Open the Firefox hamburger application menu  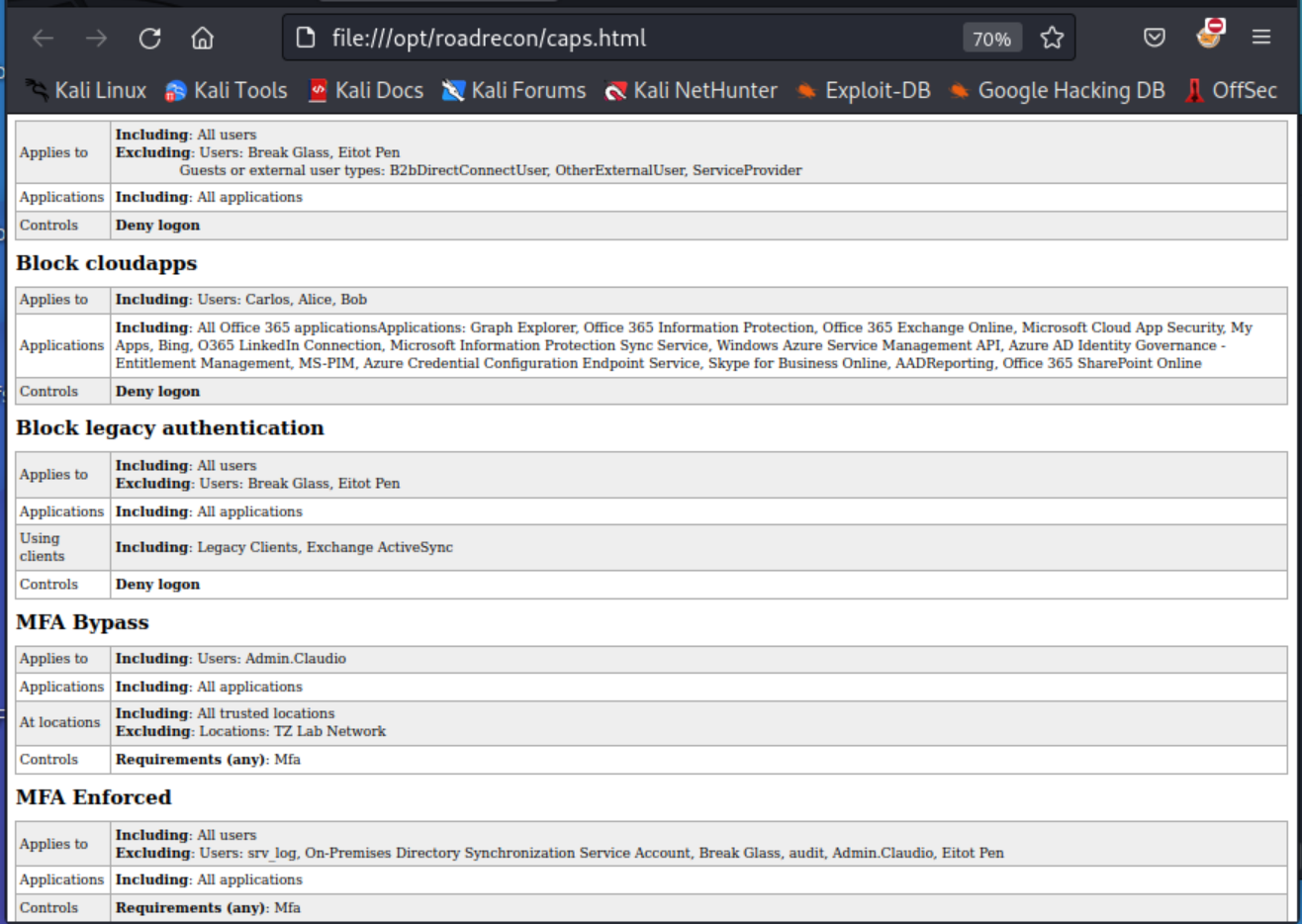coord(1260,38)
